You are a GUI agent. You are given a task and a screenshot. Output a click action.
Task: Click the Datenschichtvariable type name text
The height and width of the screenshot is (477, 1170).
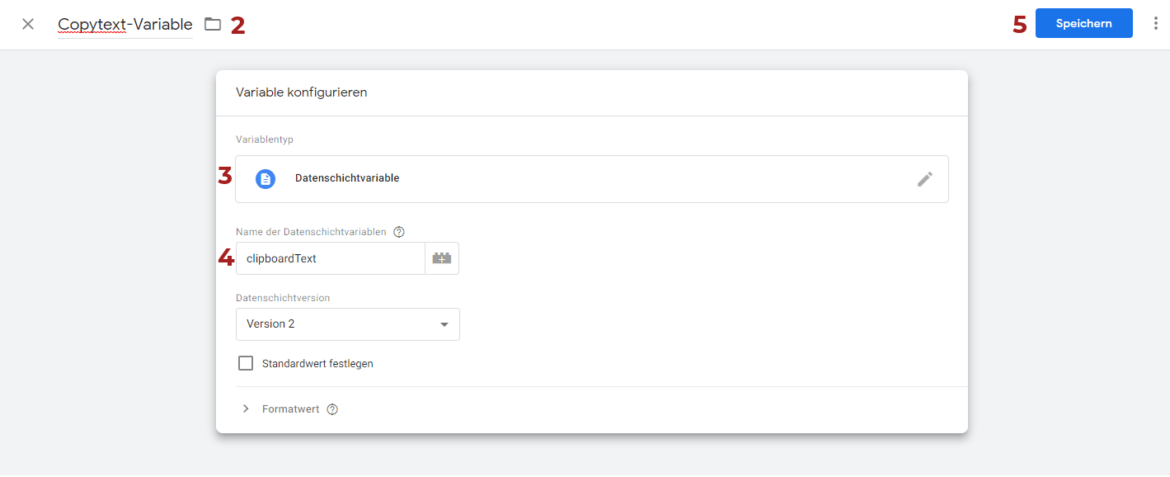[347, 179]
